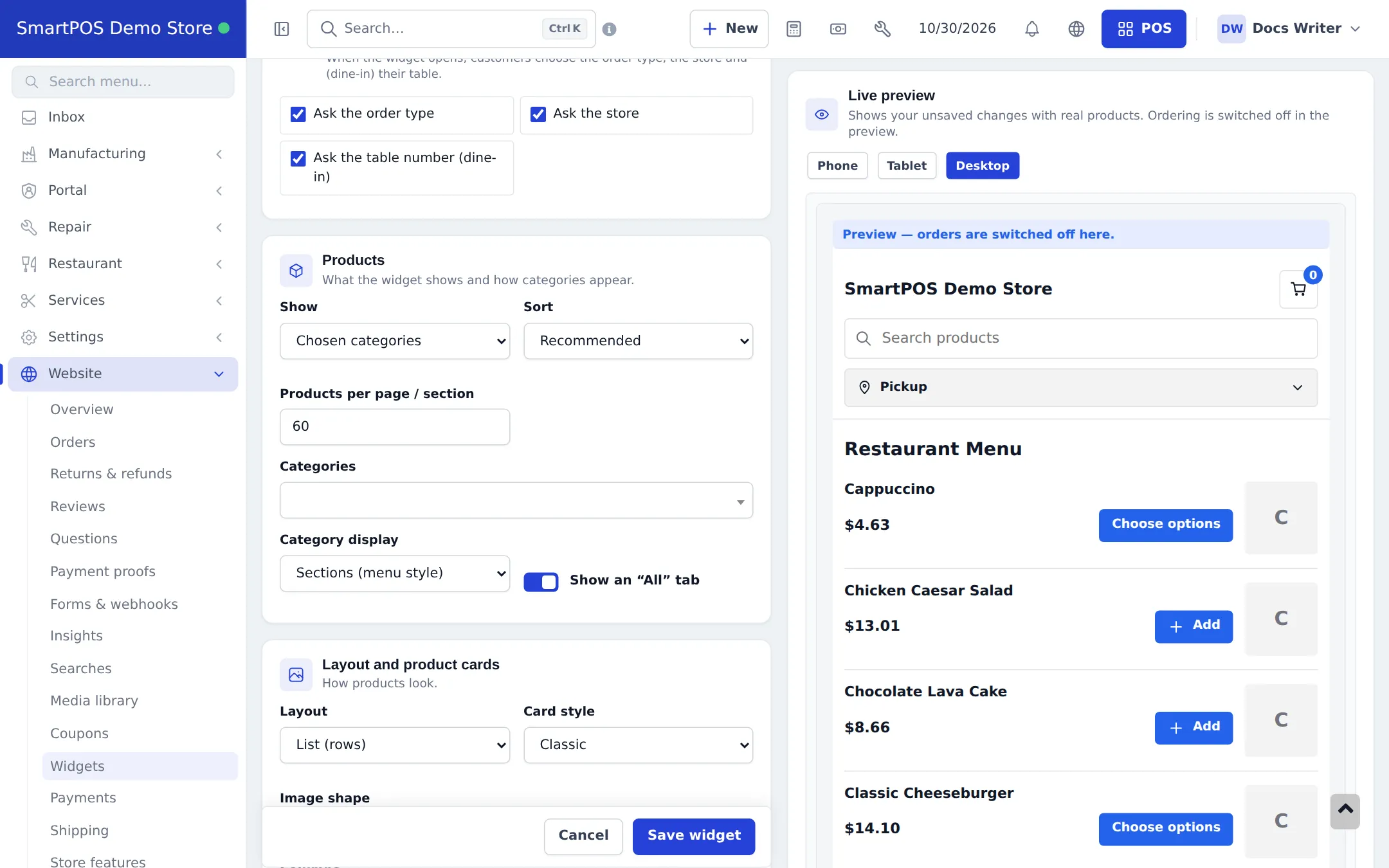Choose options for Classic Cheeseburger

(1165, 829)
